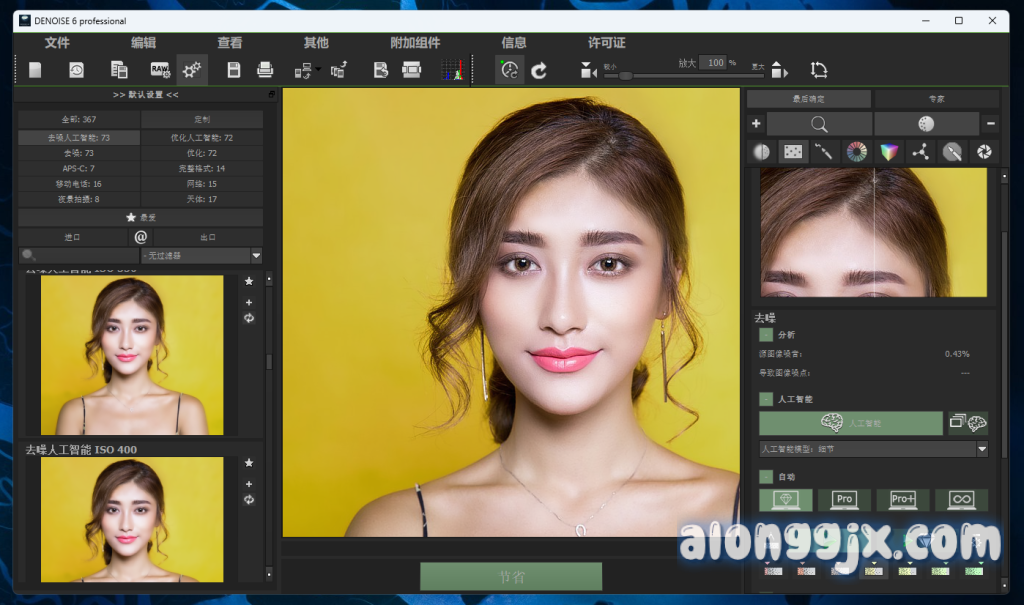Click the printer icon in the toolbar
The height and width of the screenshot is (605, 1024).
pos(265,69)
